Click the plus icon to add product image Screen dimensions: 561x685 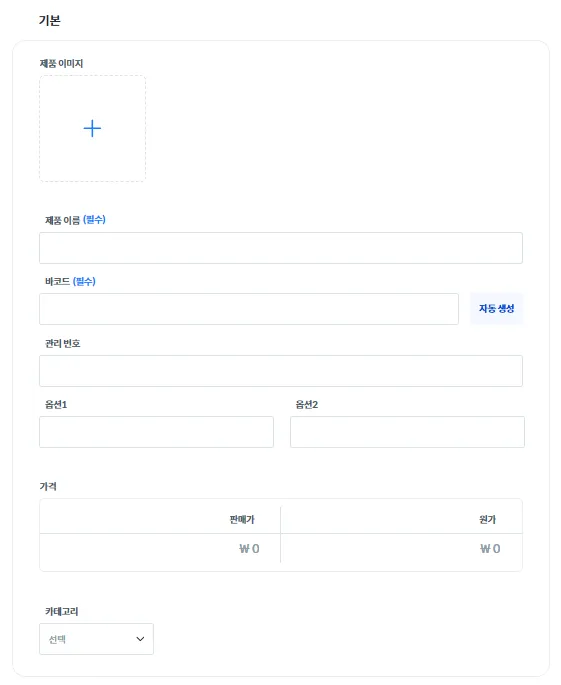tap(92, 128)
